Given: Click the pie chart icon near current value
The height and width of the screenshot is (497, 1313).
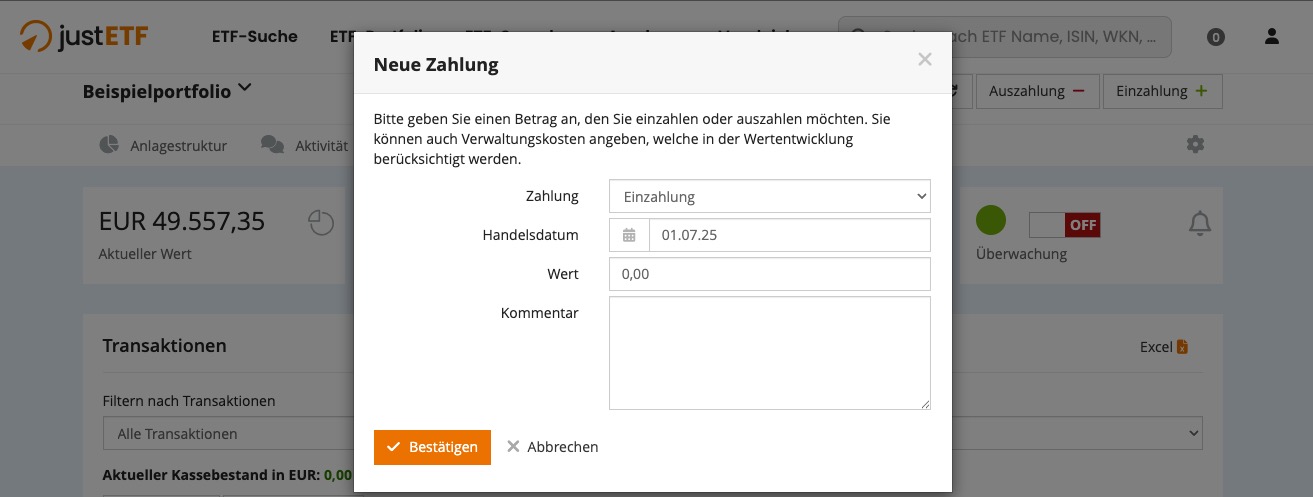Looking at the screenshot, I should click(x=321, y=223).
